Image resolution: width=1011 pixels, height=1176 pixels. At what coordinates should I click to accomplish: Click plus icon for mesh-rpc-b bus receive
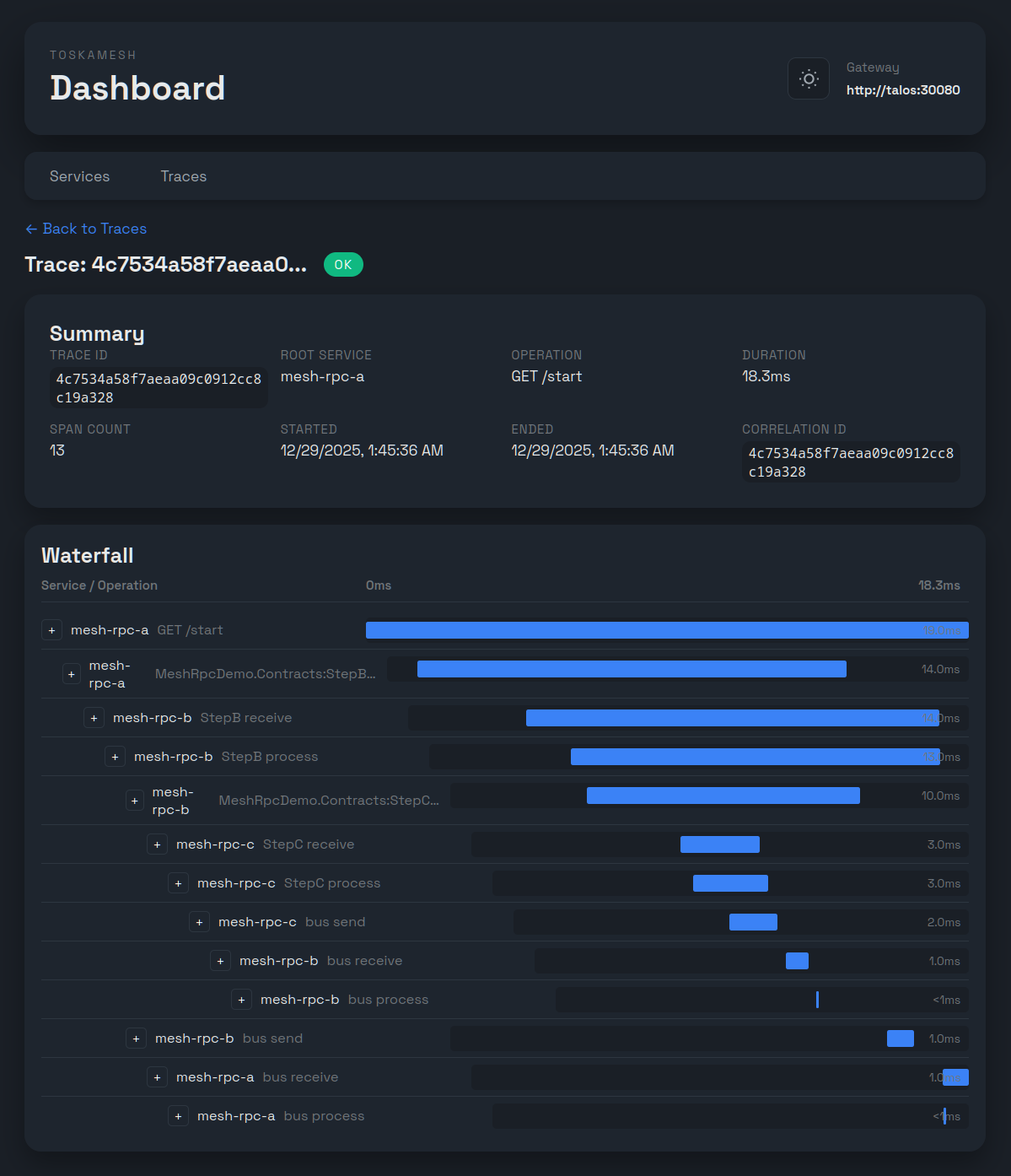(221, 961)
